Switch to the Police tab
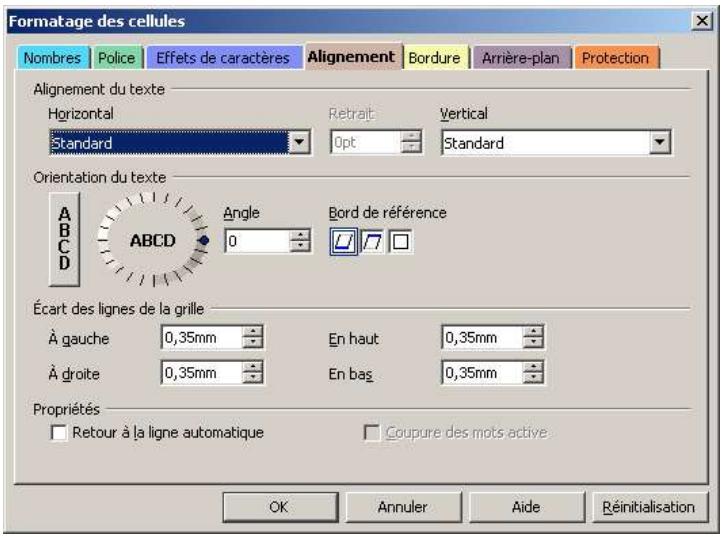The image size is (723, 537). [117, 58]
